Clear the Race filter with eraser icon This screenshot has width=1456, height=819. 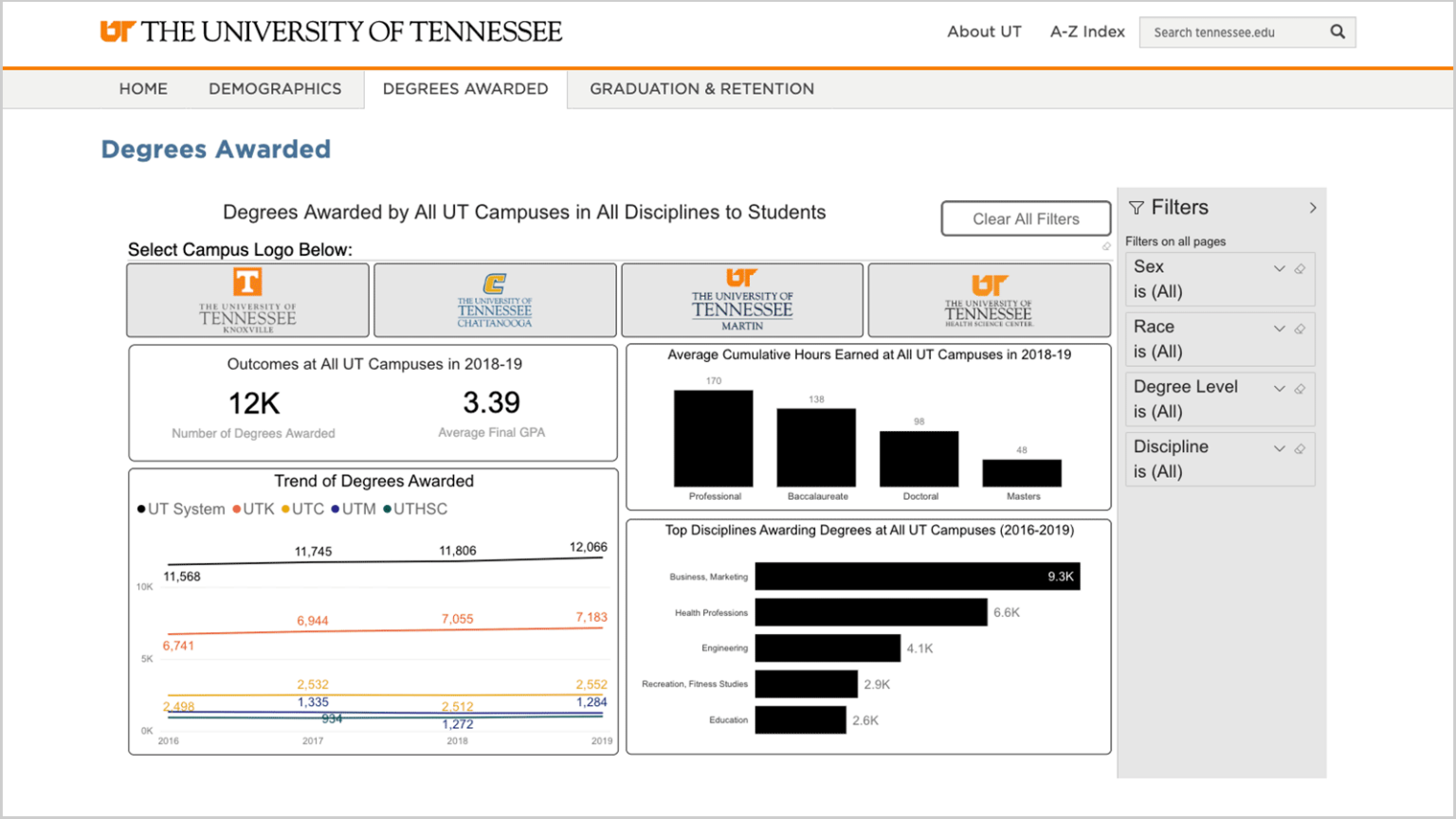point(1300,328)
